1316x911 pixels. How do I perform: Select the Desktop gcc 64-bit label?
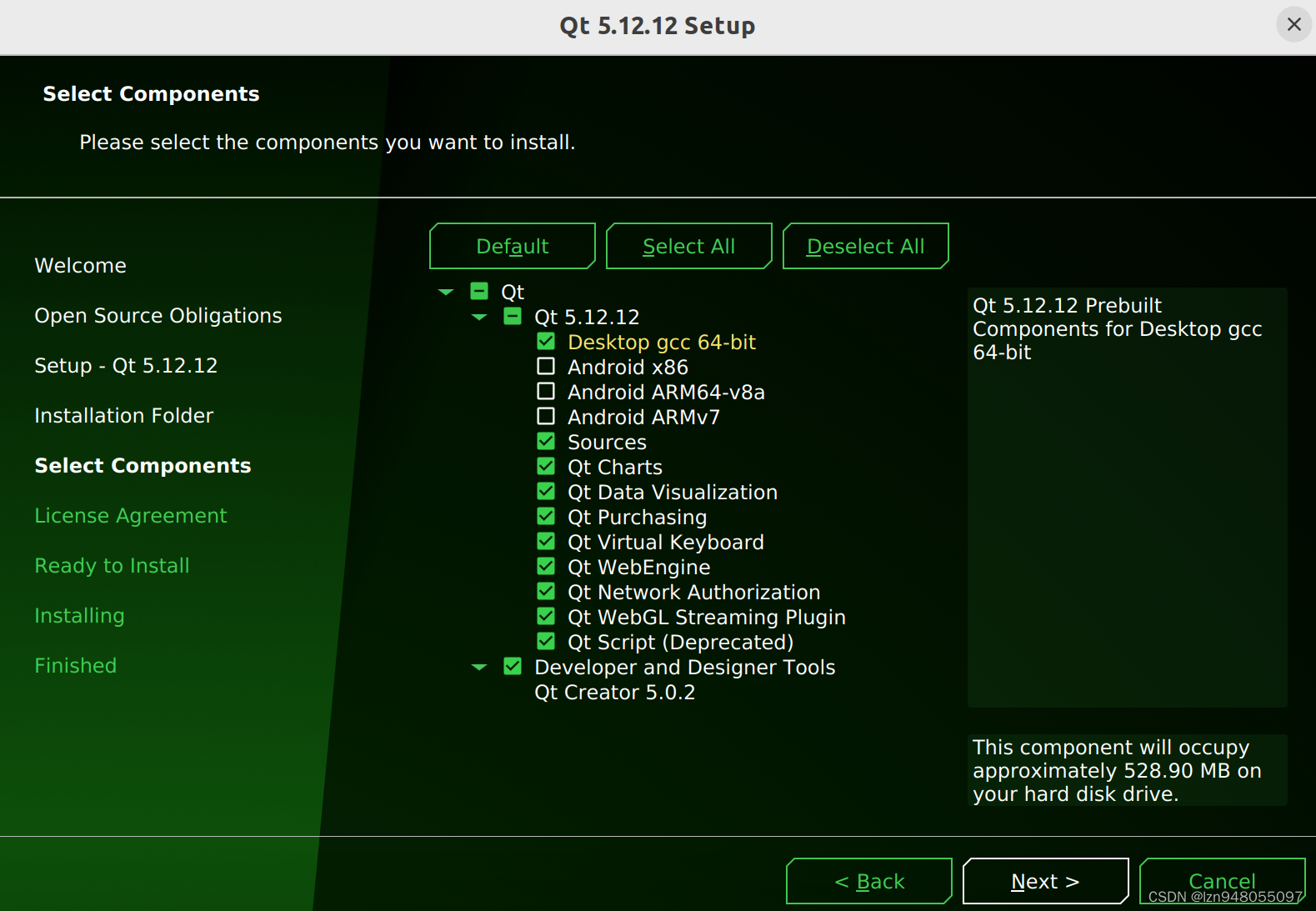click(x=662, y=343)
